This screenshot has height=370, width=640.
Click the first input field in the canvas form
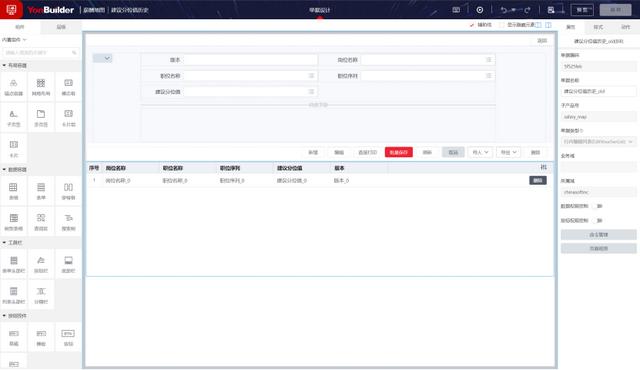(250, 60)
